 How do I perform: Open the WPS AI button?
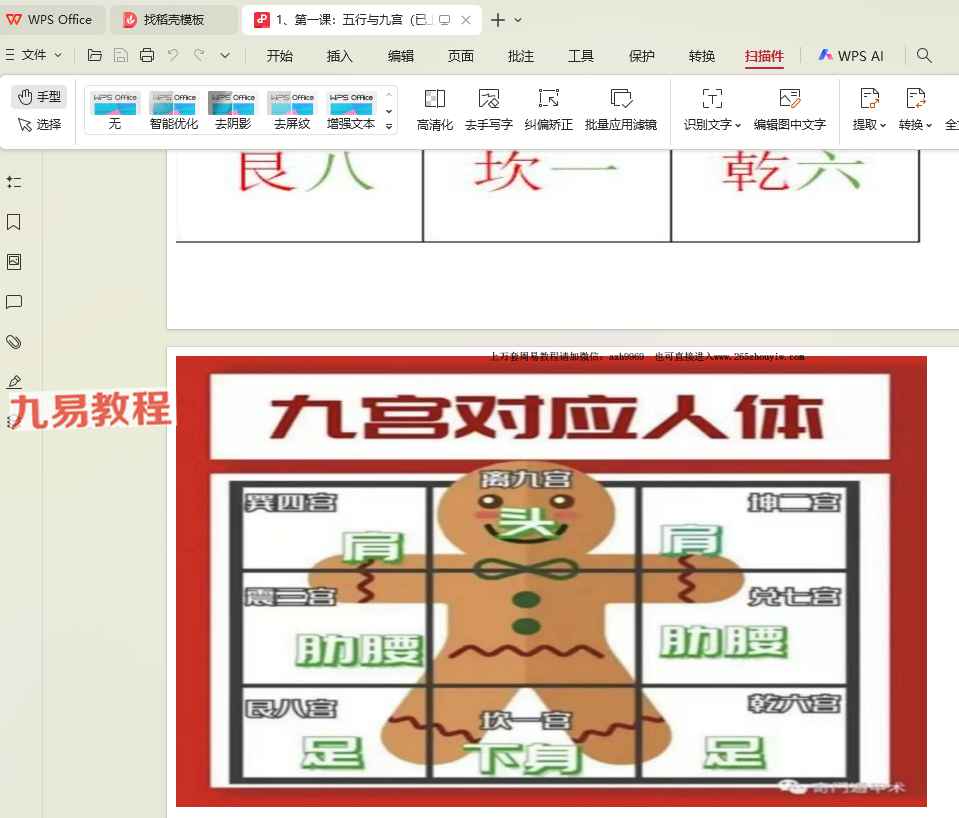tap(851, 56)
